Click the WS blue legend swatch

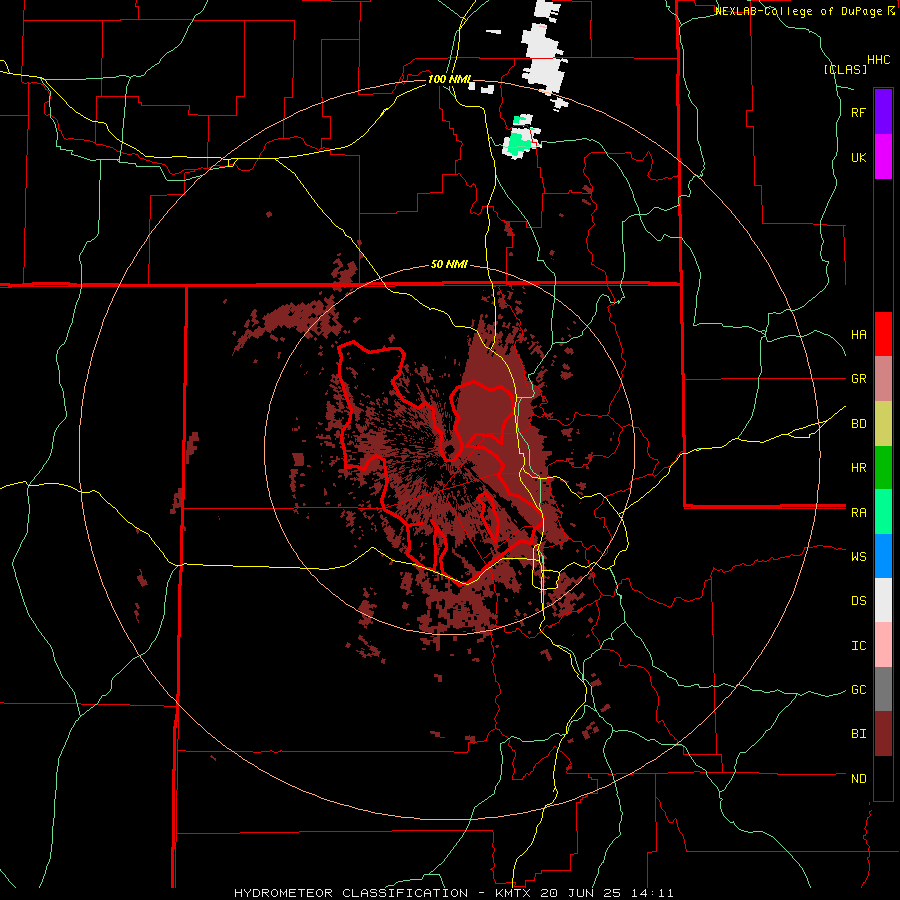pos(883,556)
